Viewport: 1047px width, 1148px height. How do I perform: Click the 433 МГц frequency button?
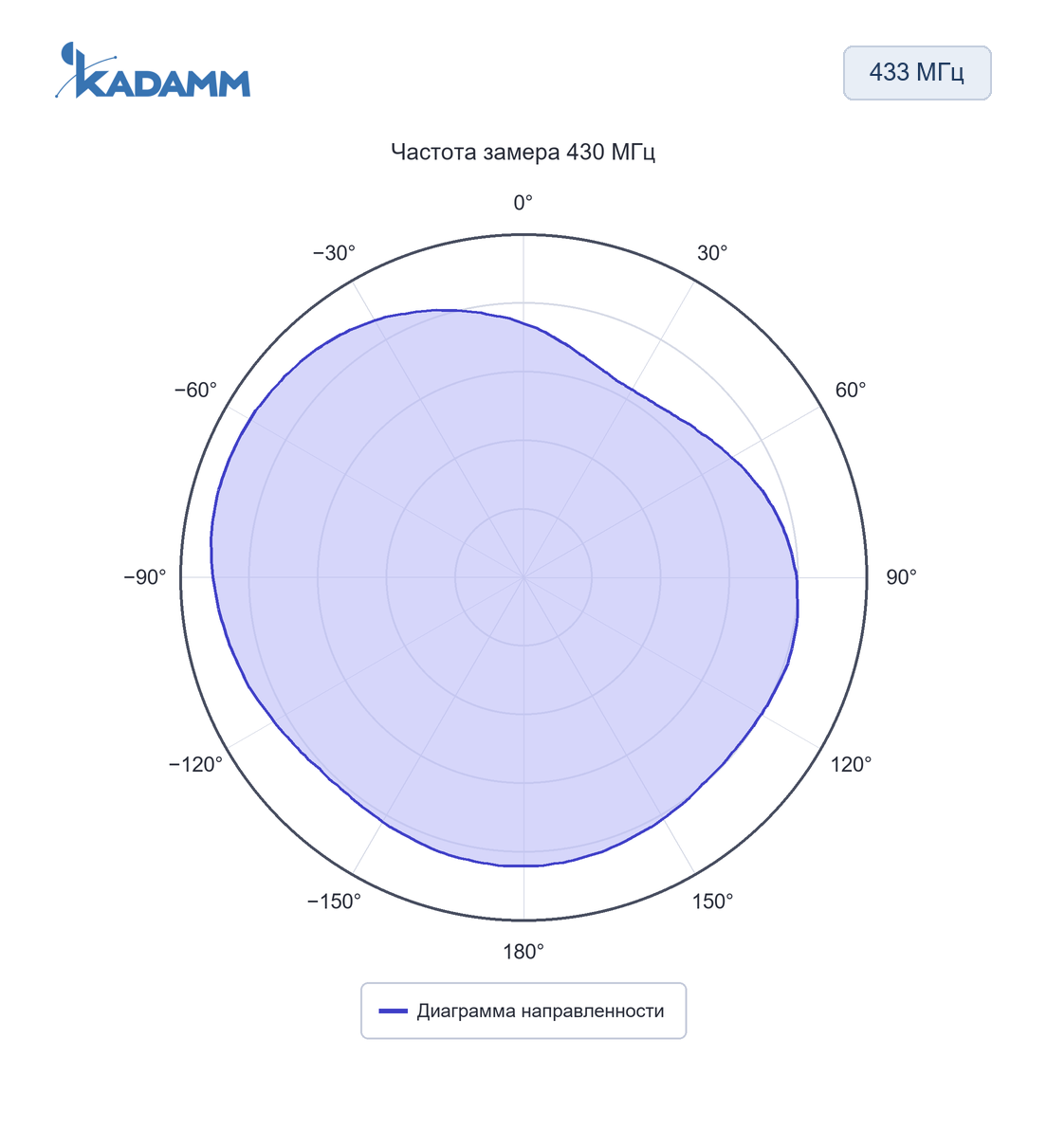(917, 72)
